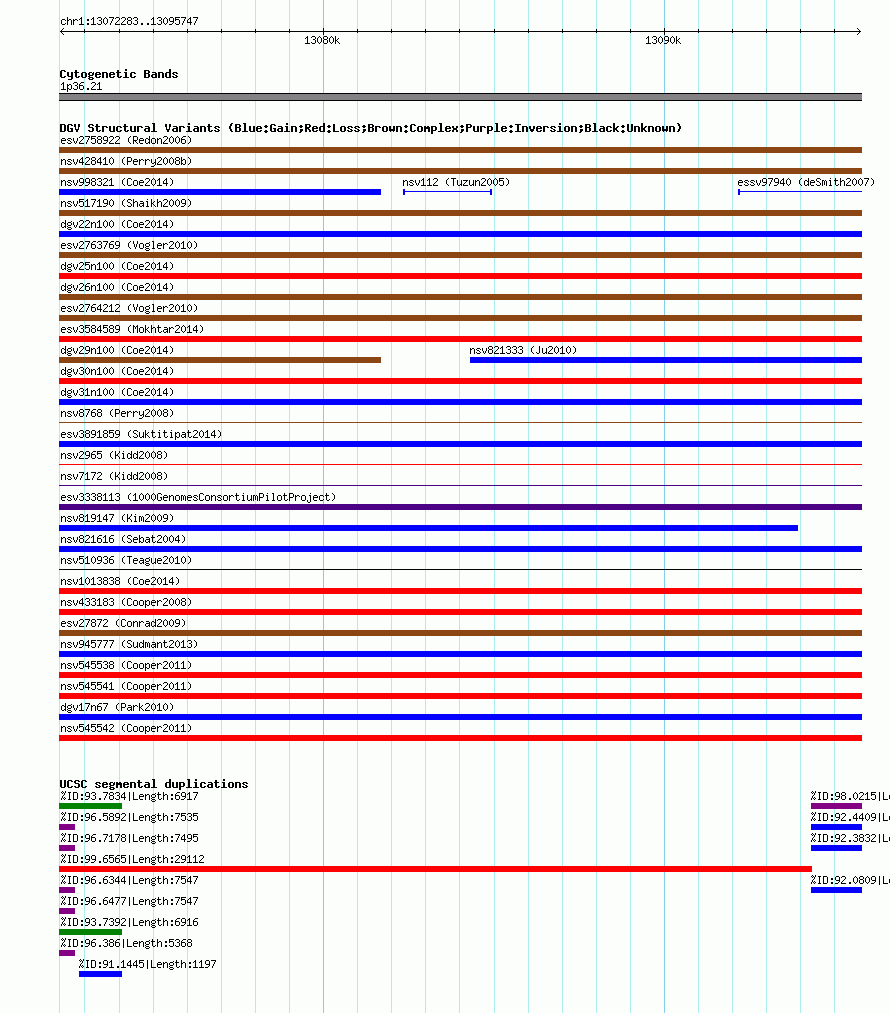Open the %ID:96.6477|Length:7547 duplication
The width and height of the screenshot is (890, 1013).
click(129, 901)
